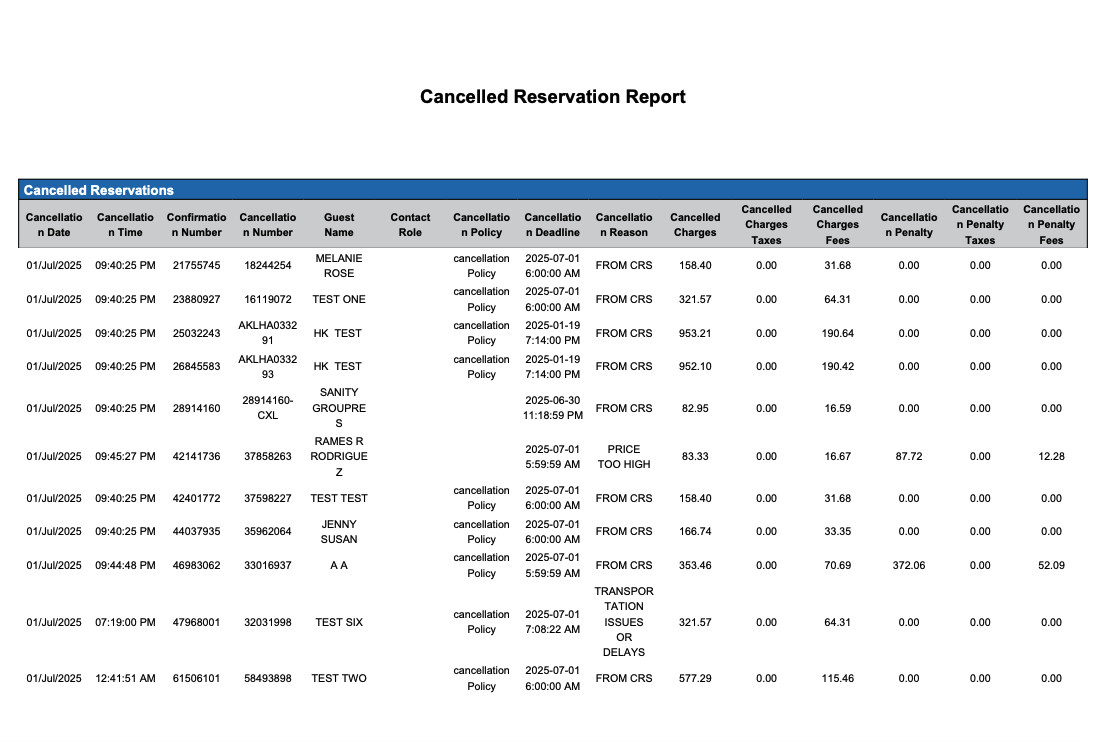Select the PRICE TOO HIGH reason cell
This screenshot has width=1106, height=743.
(x=623, y=456)
